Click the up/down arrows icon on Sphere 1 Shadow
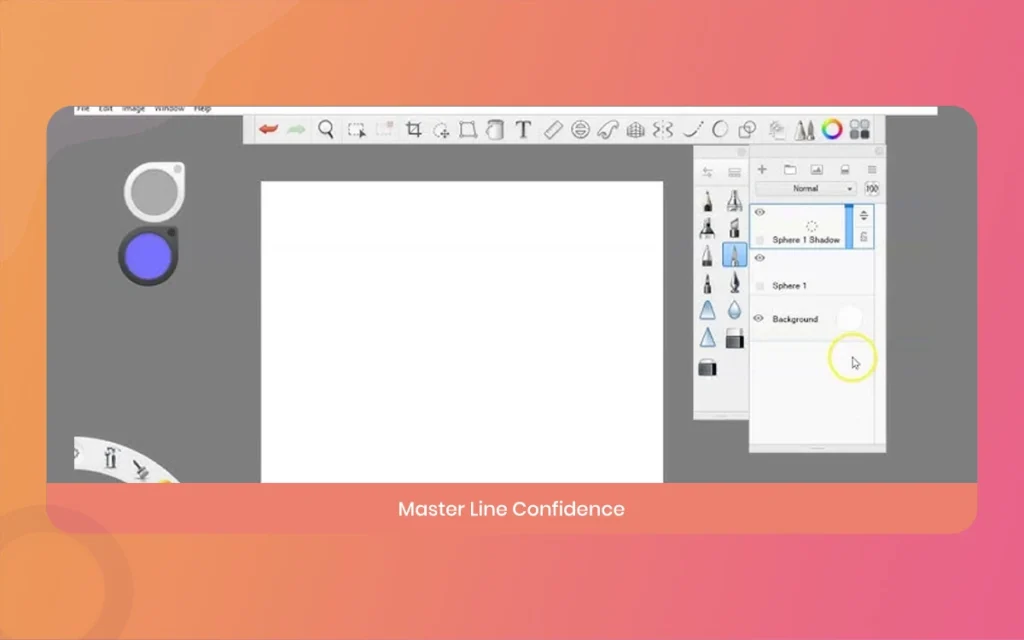1024x640 pixels. [863, 216]
